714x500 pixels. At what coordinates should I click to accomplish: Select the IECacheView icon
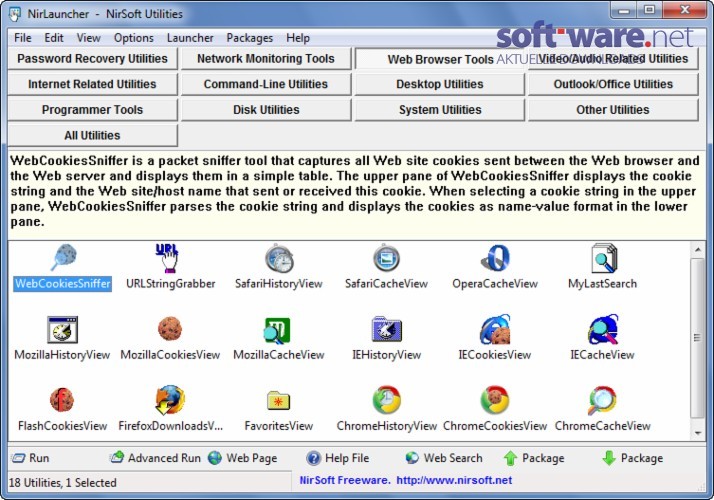603,329
